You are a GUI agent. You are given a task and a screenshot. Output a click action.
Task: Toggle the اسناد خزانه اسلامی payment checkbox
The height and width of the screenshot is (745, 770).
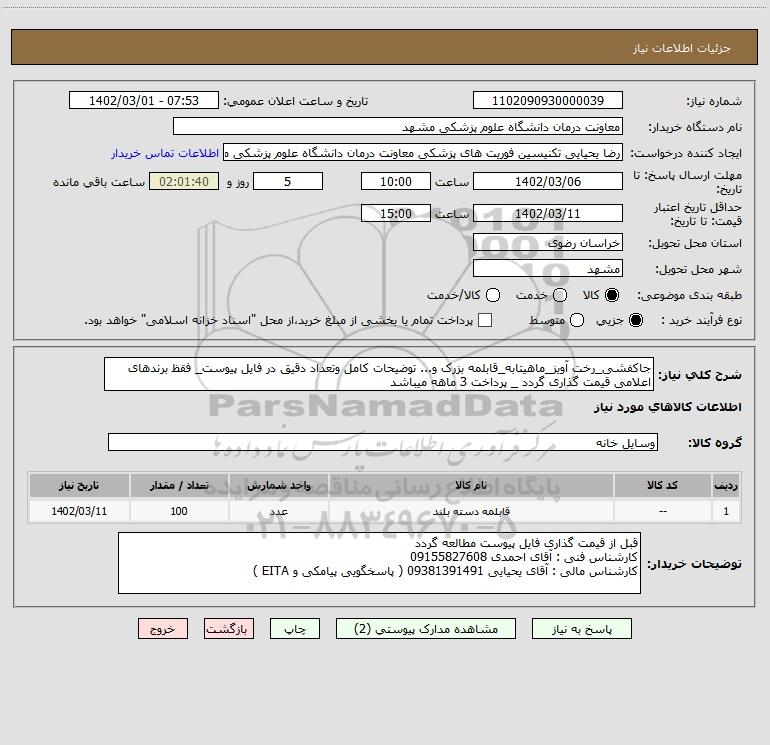[x=485, y=320]
